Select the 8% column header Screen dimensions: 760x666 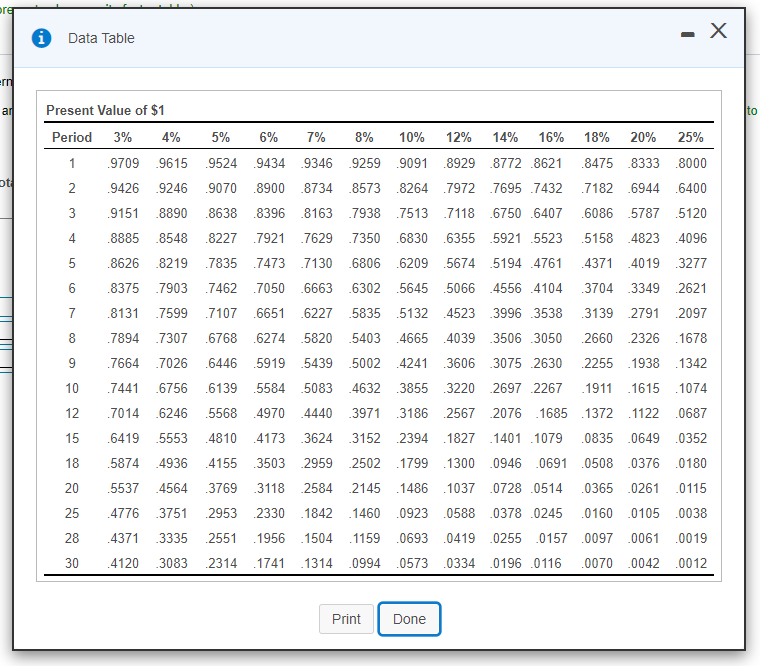[x=364, y=137]
